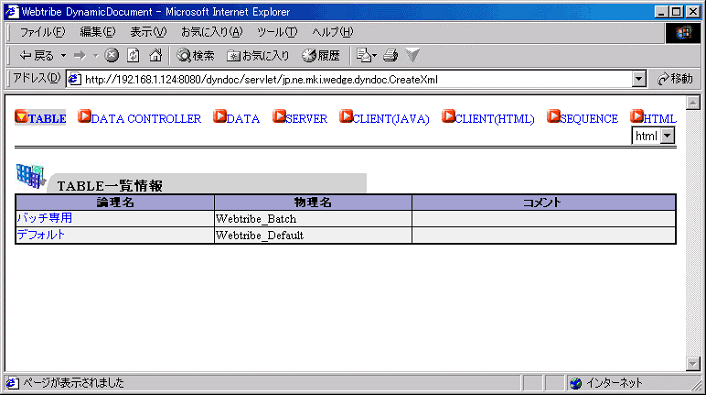Click the Print toolbar icon

click(x=390, y=55)
